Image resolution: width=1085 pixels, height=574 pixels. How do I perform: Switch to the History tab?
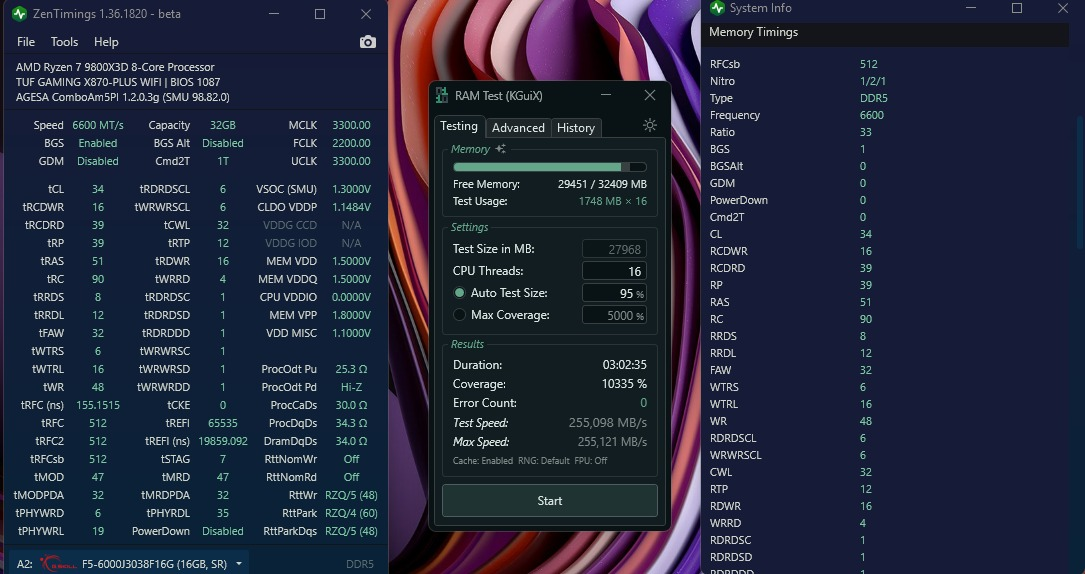pos(576,128)
